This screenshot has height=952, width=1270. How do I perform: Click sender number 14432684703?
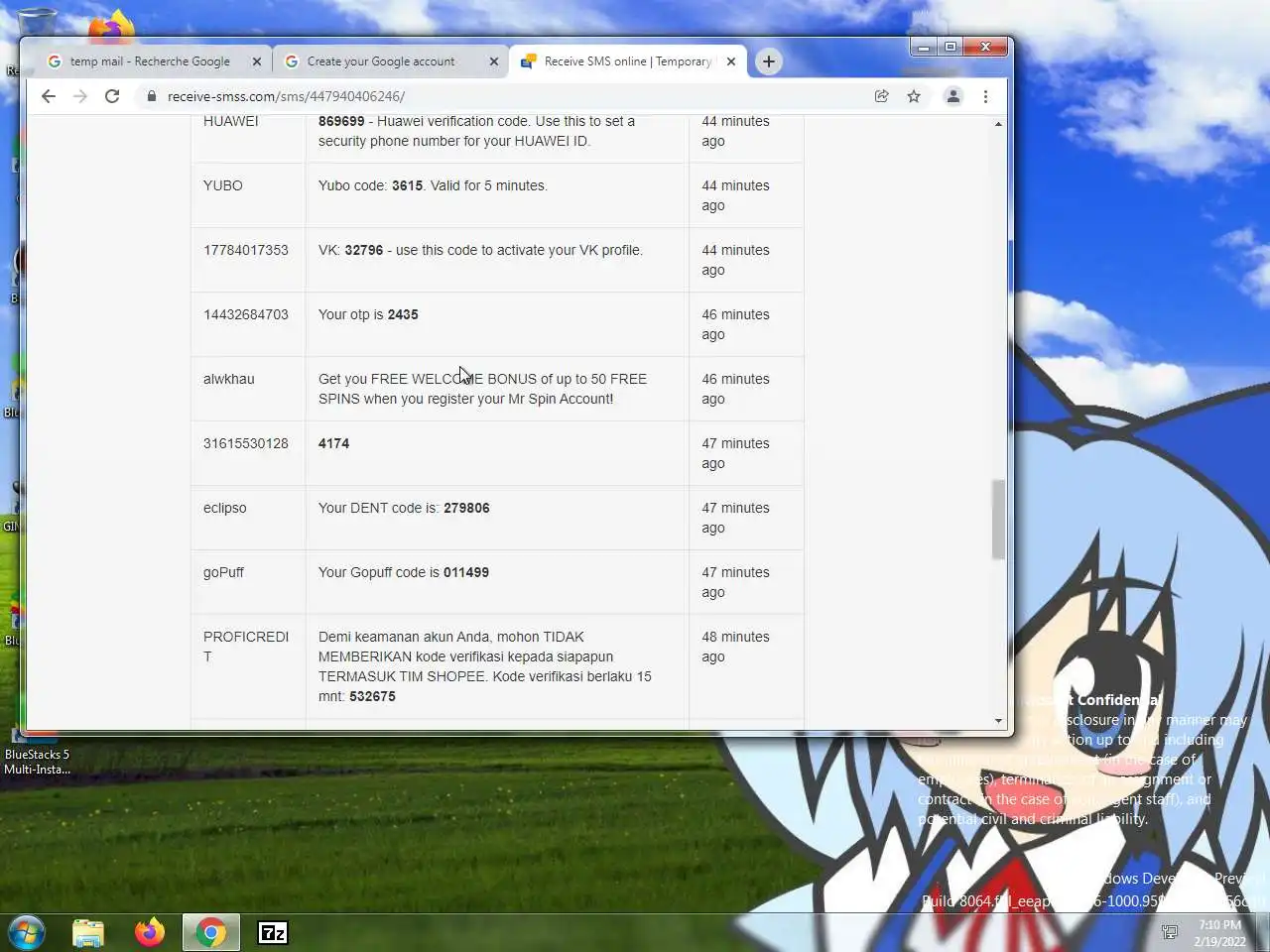tap(246, 314)
